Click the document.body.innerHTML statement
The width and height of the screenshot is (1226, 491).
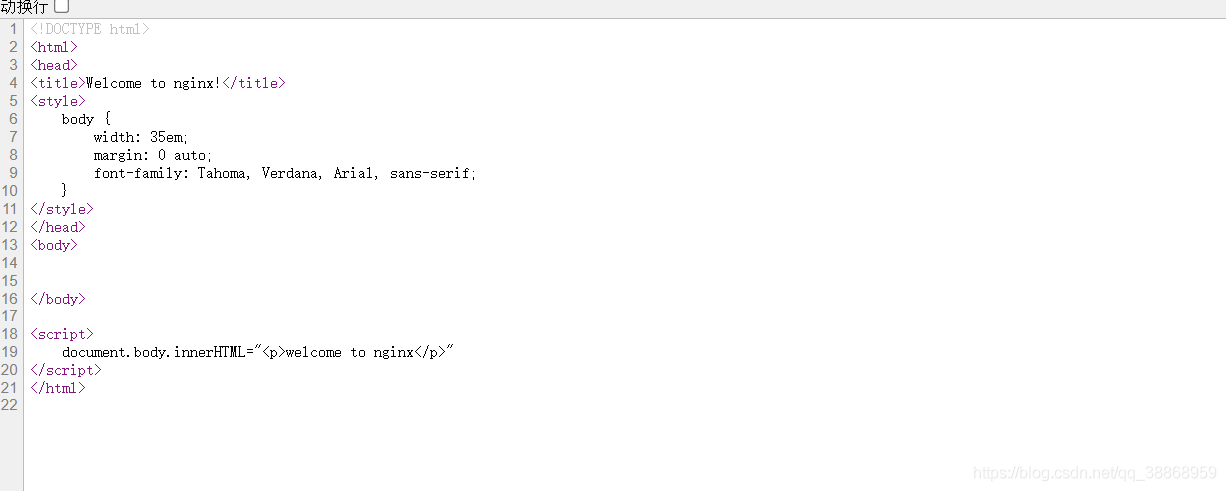(258, 352)
